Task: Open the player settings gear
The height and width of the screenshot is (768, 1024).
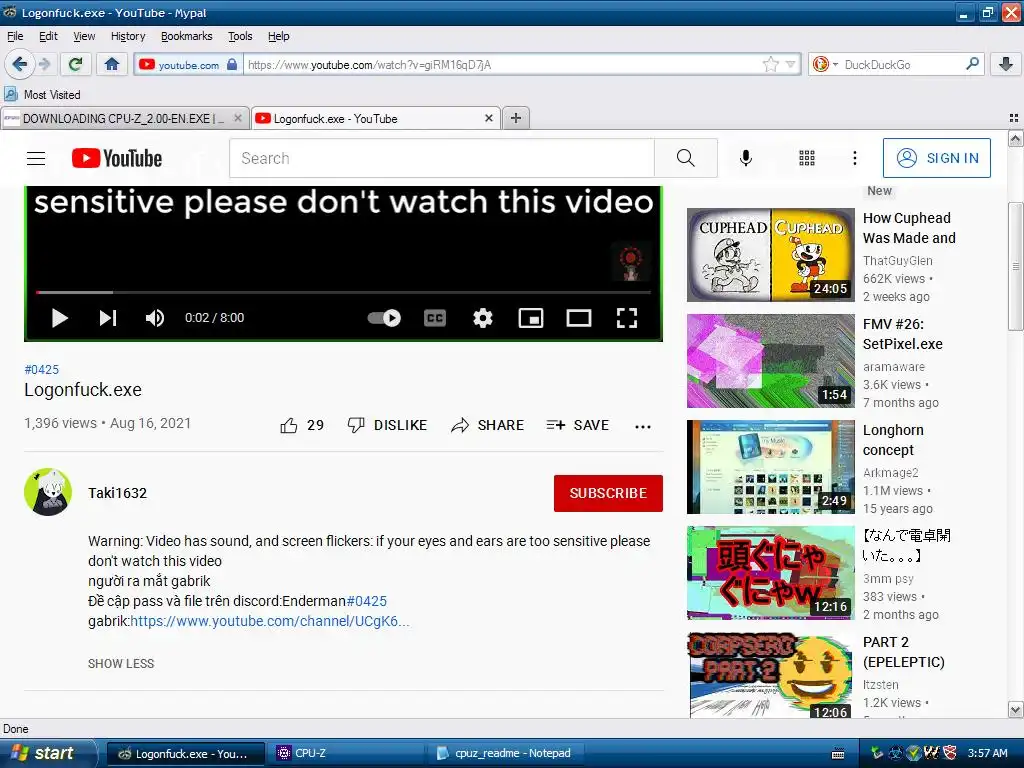Action: [483, 318]
